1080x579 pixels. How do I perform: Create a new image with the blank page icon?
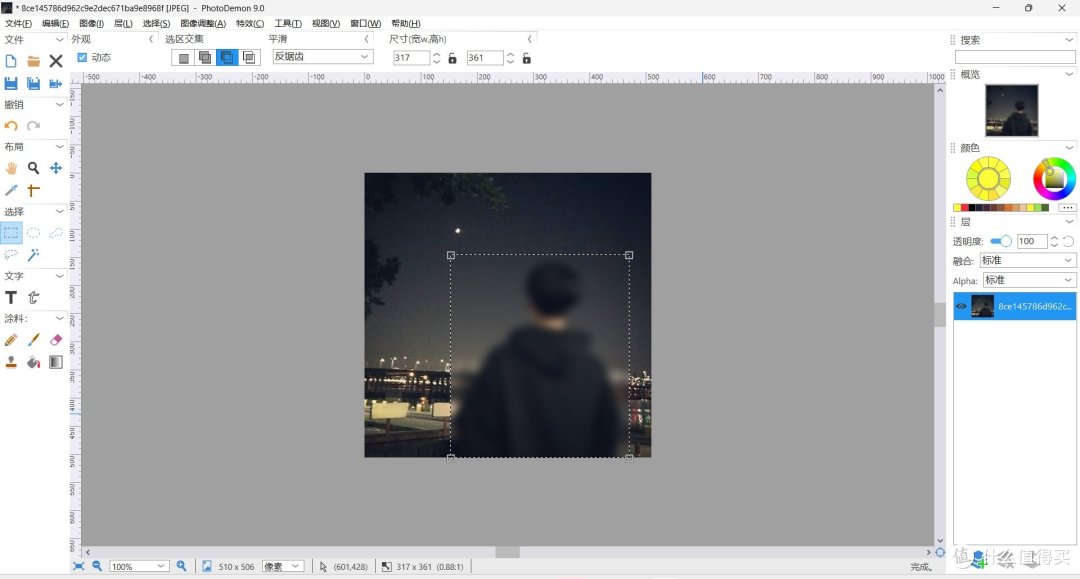tap(11, 61)
